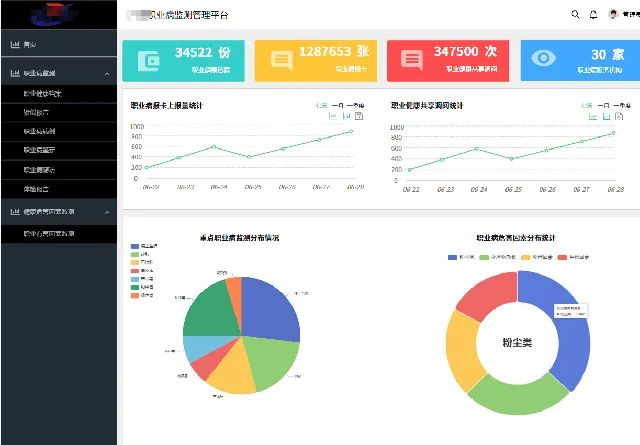Screen dimensions: 640x445
Task: Click the chat icon on the red card
Action: coord(411,59)
